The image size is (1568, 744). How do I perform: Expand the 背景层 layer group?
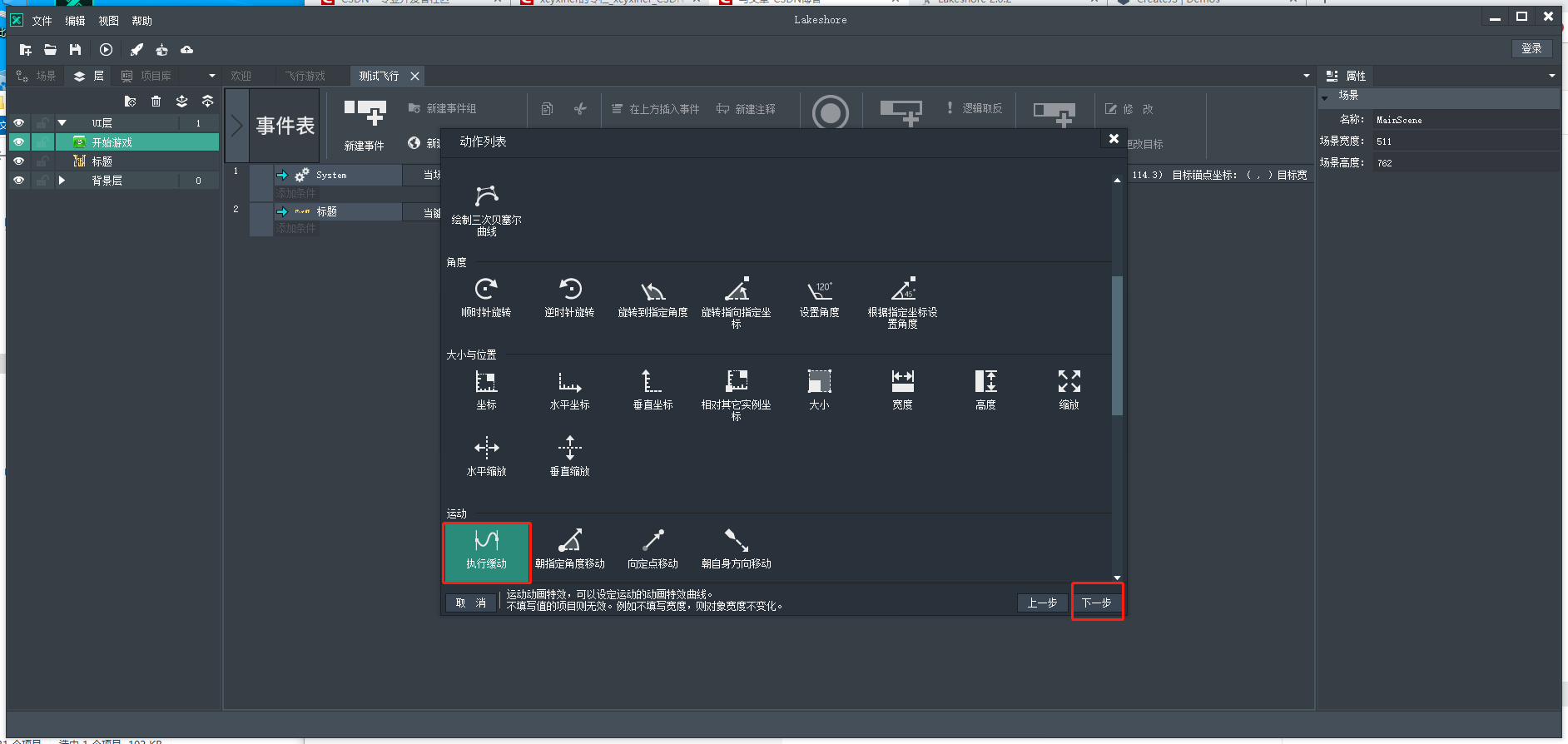pyautogui.click(x=62, y=181)
